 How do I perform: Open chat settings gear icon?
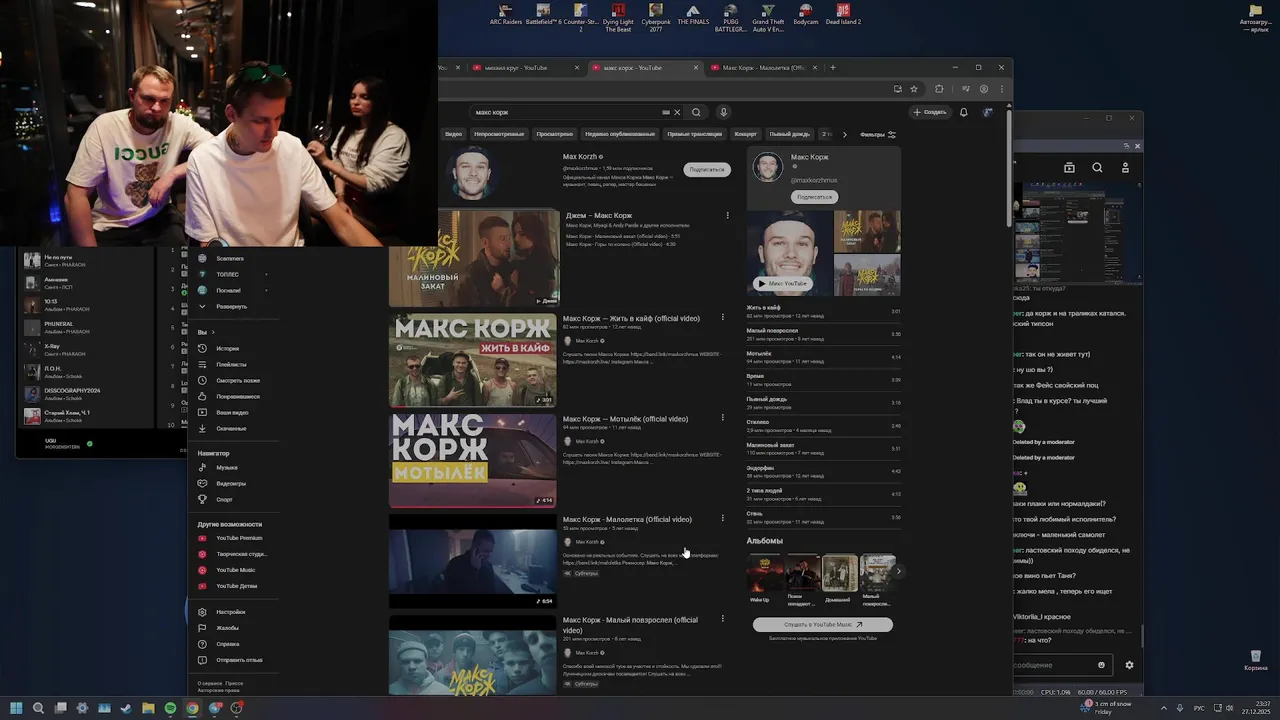(x=1130, y=665)
